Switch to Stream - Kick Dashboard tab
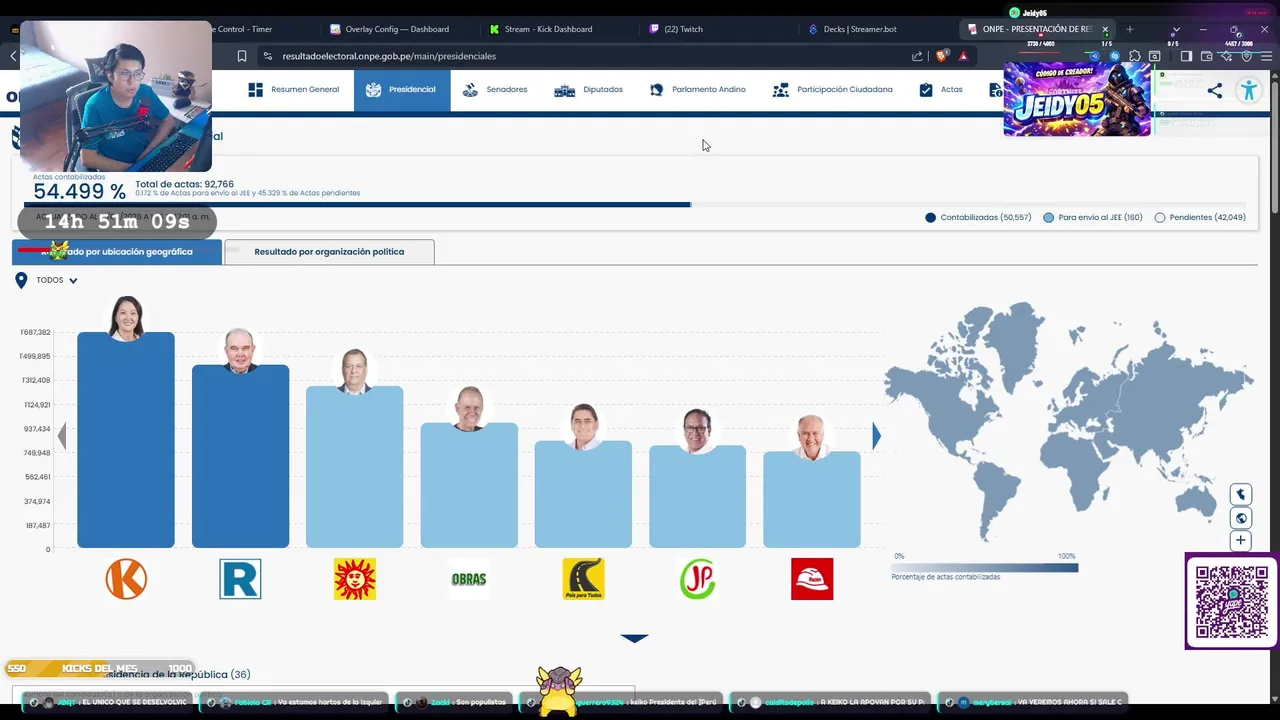The height and width of the screenshot is (720, 1280). 548,29
